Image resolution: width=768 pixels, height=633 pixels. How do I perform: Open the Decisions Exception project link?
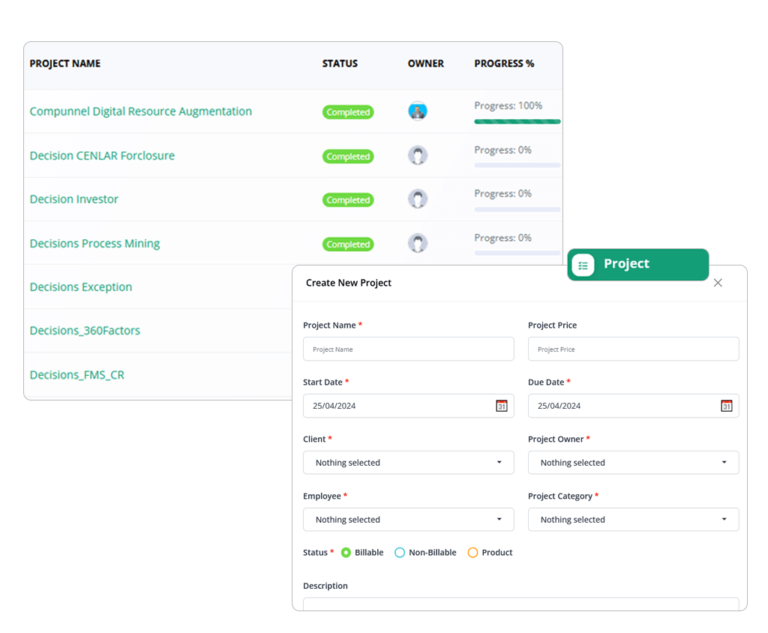tap(81, 287)
